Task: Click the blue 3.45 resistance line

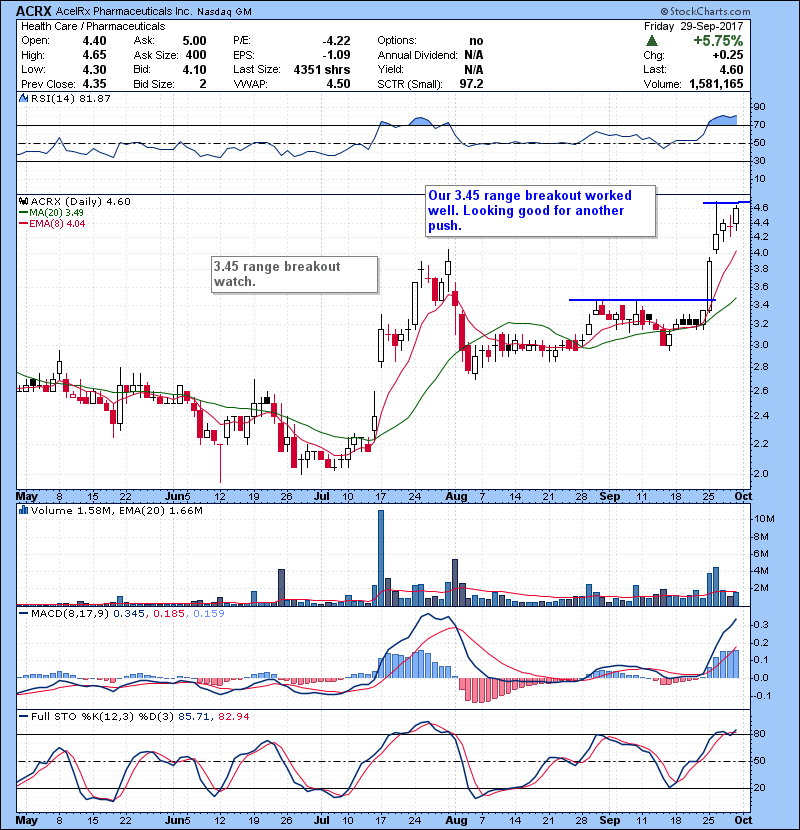Action: coord(642,300)
